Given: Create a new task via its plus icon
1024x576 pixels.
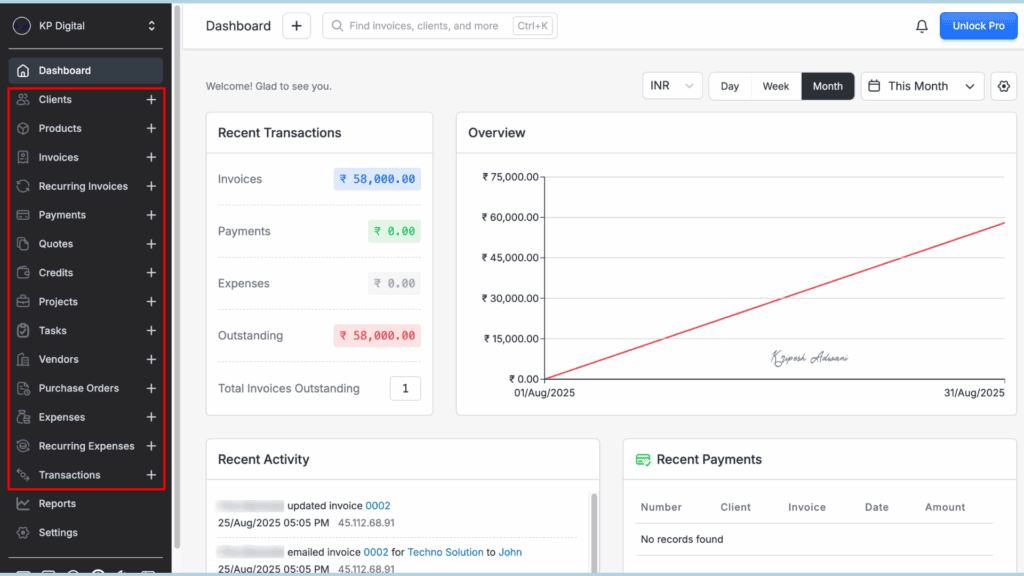Looking at the screenshot, I should pyautogui.click(x=151, y=330).
